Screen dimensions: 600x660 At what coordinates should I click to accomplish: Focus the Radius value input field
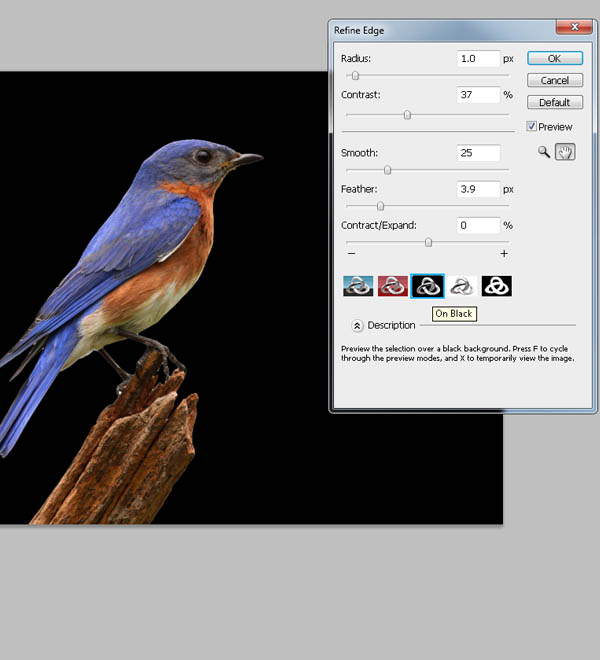478,59
